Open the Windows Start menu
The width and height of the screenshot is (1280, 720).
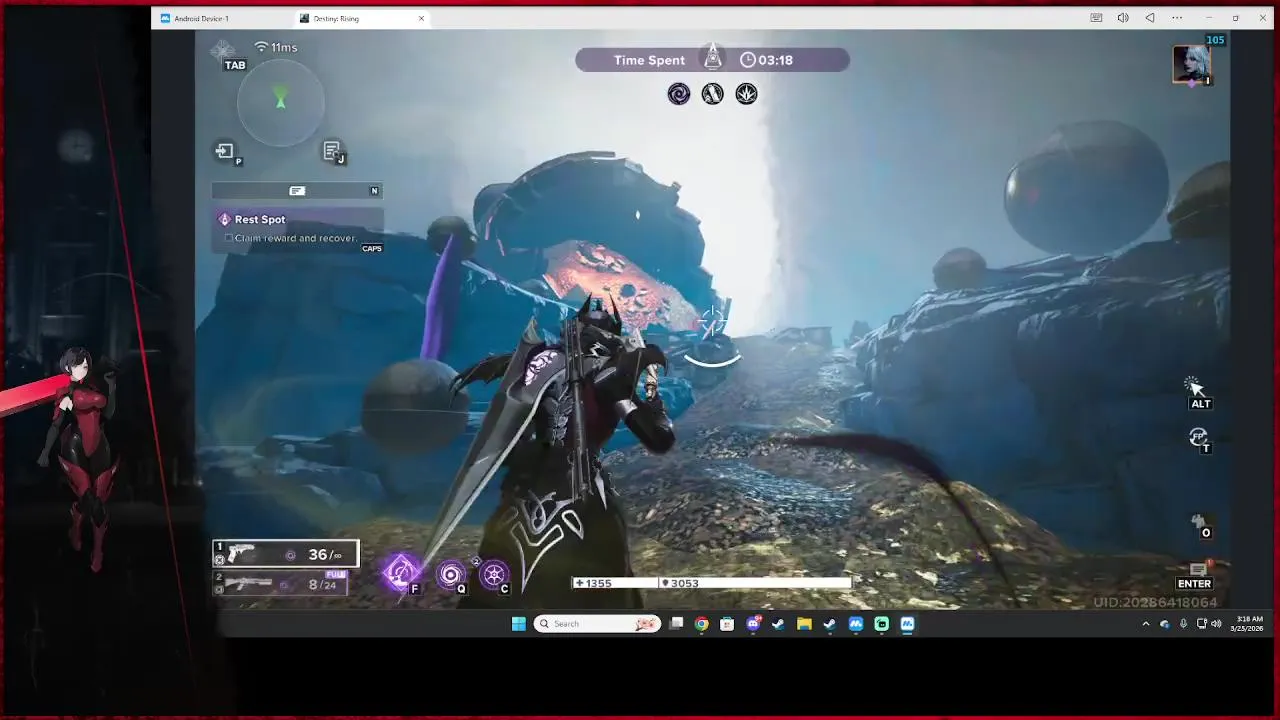coord(518,624)
